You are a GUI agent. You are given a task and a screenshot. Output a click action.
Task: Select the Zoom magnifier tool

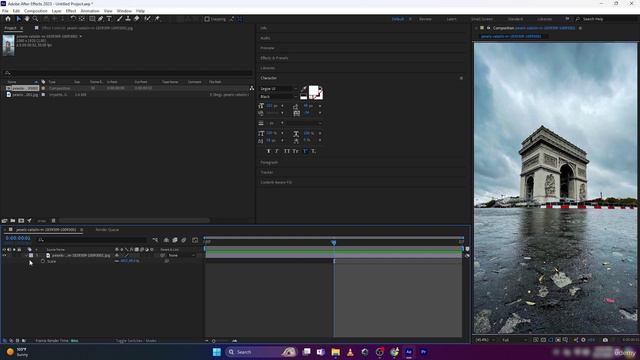coord(36,19)
